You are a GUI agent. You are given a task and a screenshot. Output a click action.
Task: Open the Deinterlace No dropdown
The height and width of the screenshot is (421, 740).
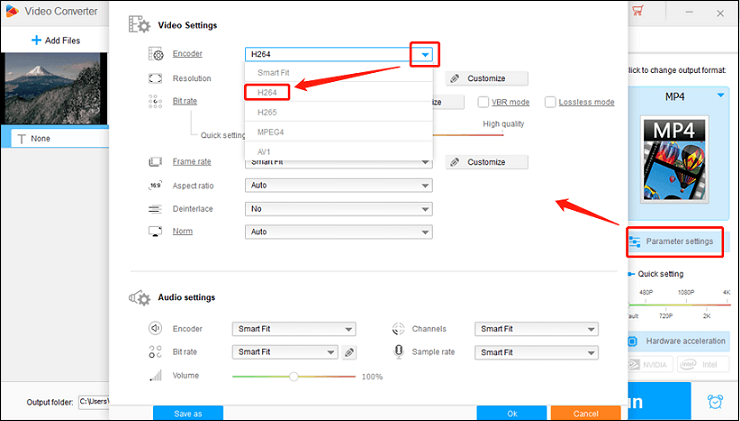click(x=339, y=209)
